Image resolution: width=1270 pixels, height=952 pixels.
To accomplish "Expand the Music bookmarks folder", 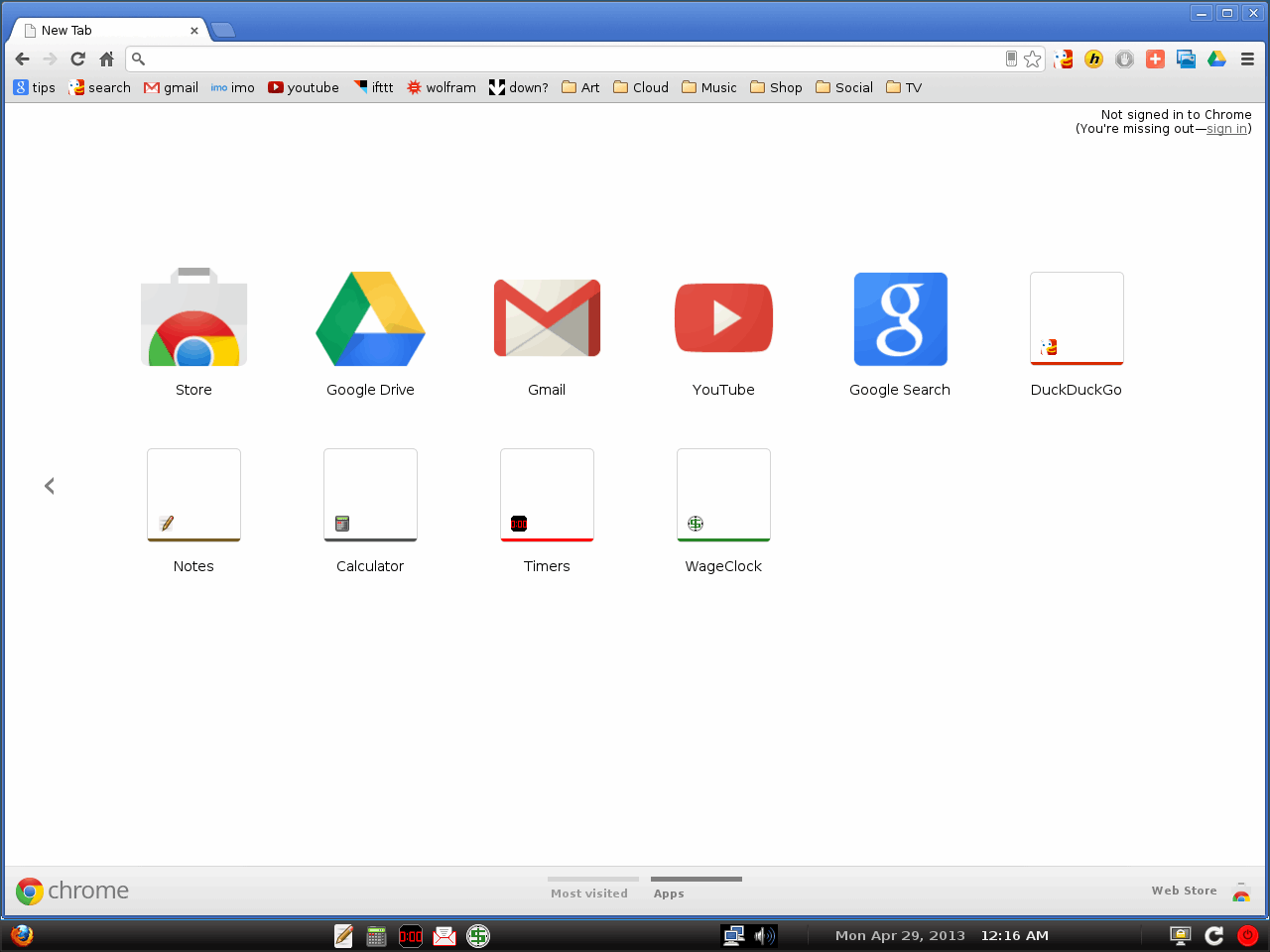I will point(709,87).
